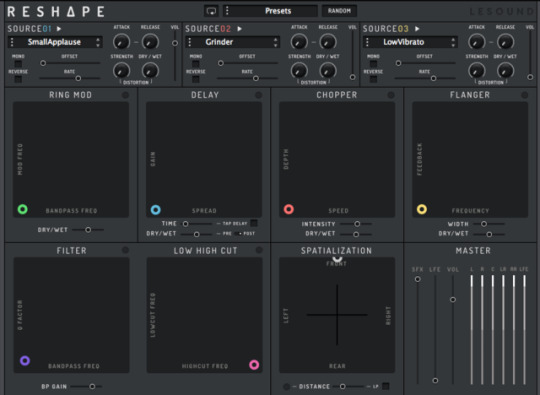
Task: Open Grinder sound selector
Action: click(x=233, y=42)
